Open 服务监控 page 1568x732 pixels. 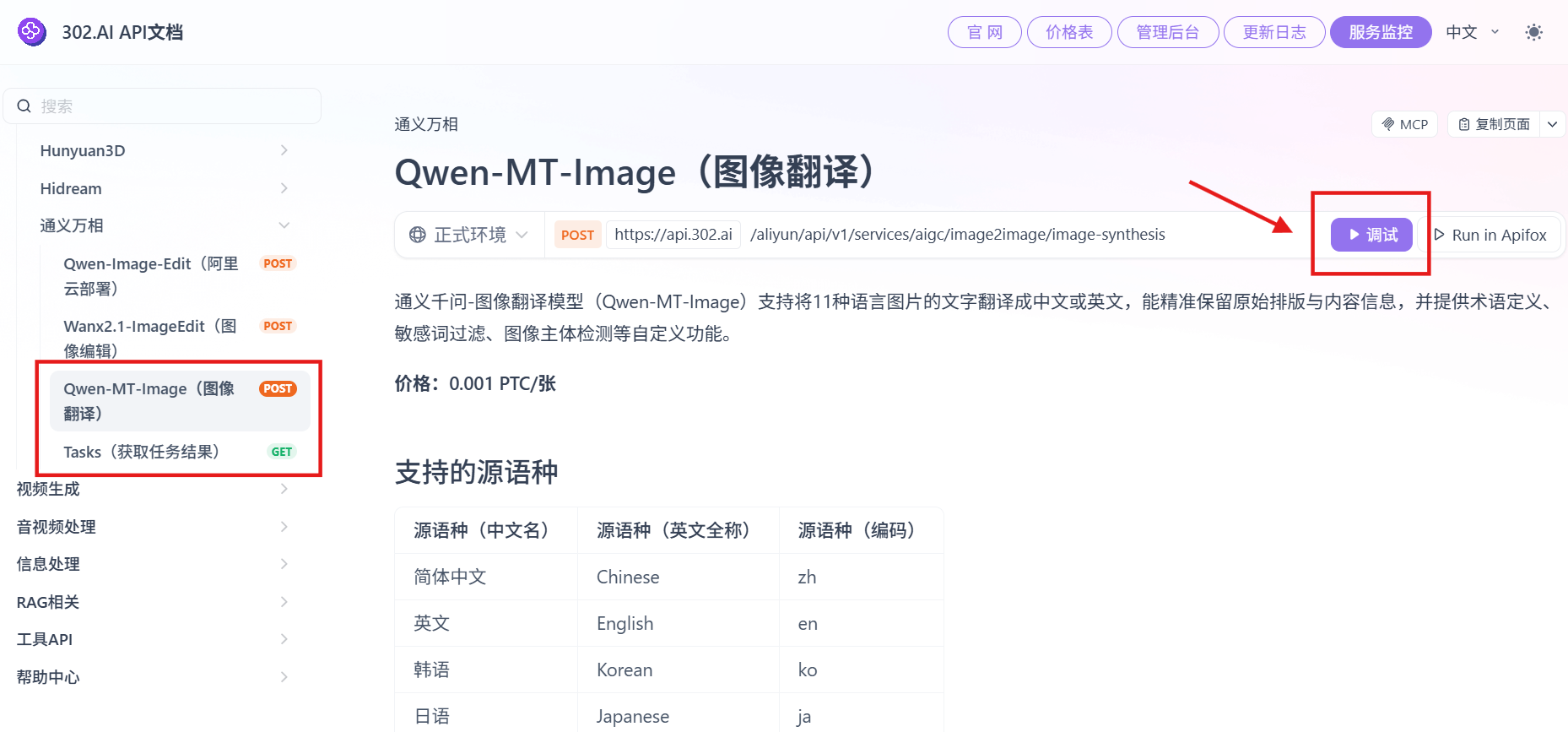click(x=1381, y=32)
